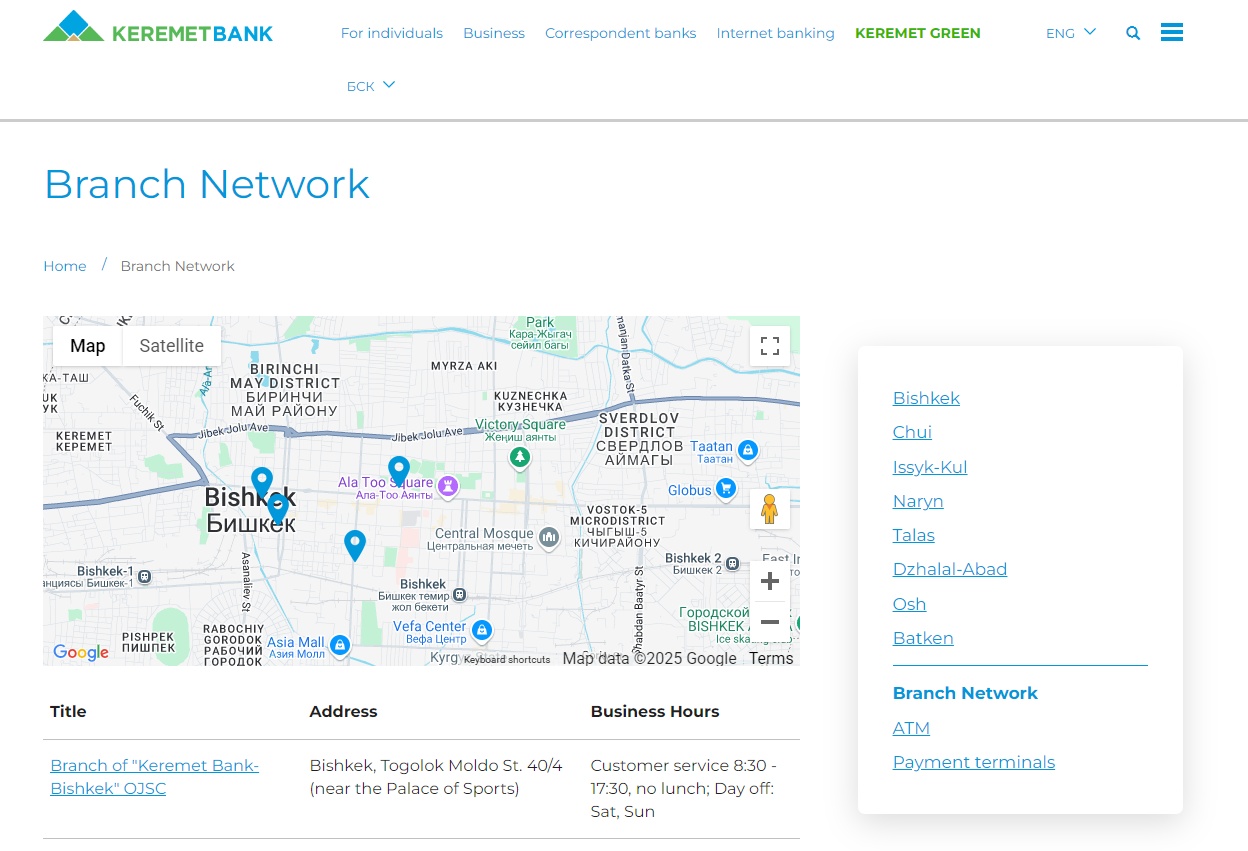This screenshot has height=851, width=1248.
Task: Zoom in on the map
Action: (x=769, y=581)
